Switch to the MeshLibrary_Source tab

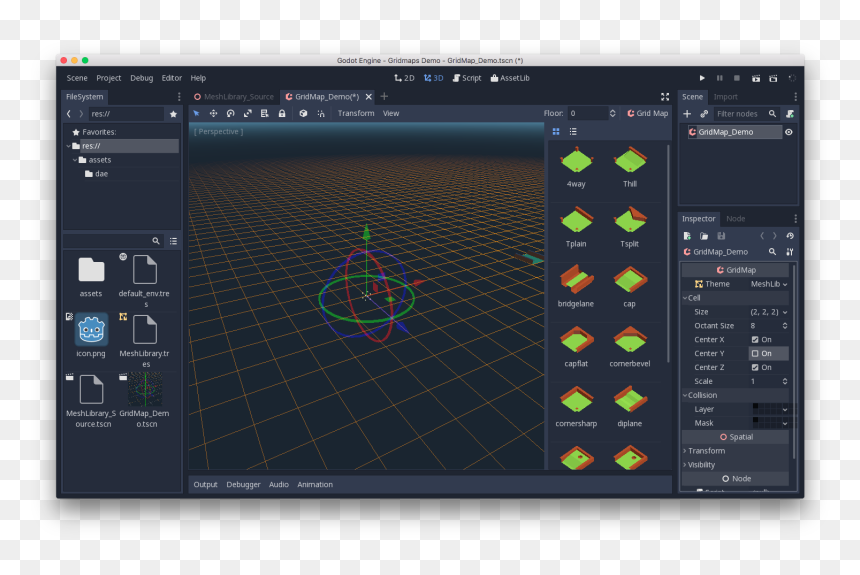pyautogui.click(x=234, y=97)
